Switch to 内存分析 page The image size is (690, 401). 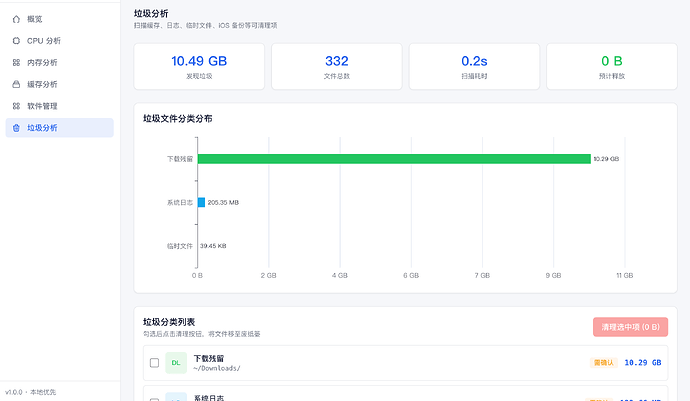(59, 63)
